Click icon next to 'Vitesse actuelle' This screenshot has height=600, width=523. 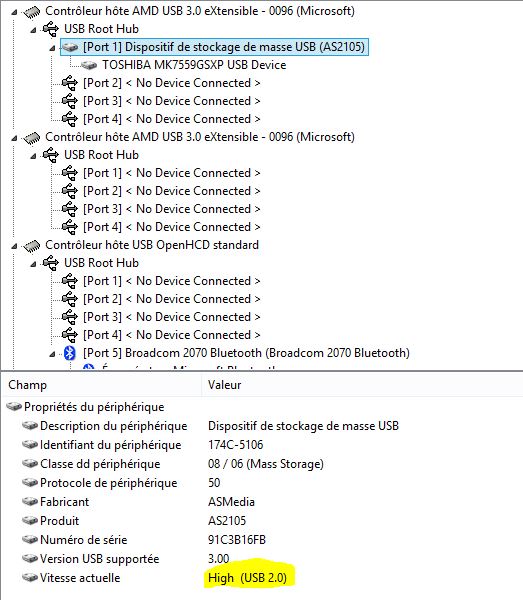[30, 577]
